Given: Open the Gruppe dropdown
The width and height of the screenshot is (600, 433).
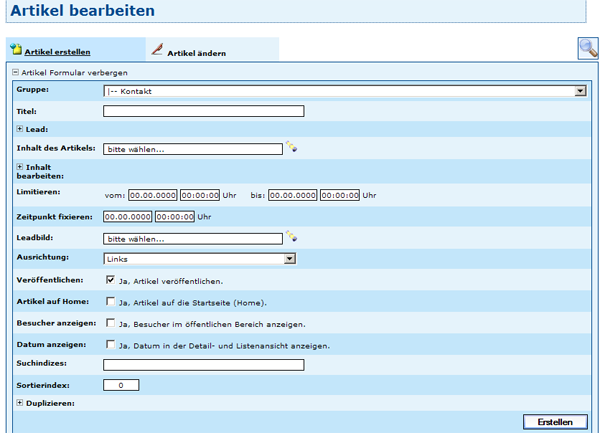Looking at the screenshot, I should (x=580, y=91).
